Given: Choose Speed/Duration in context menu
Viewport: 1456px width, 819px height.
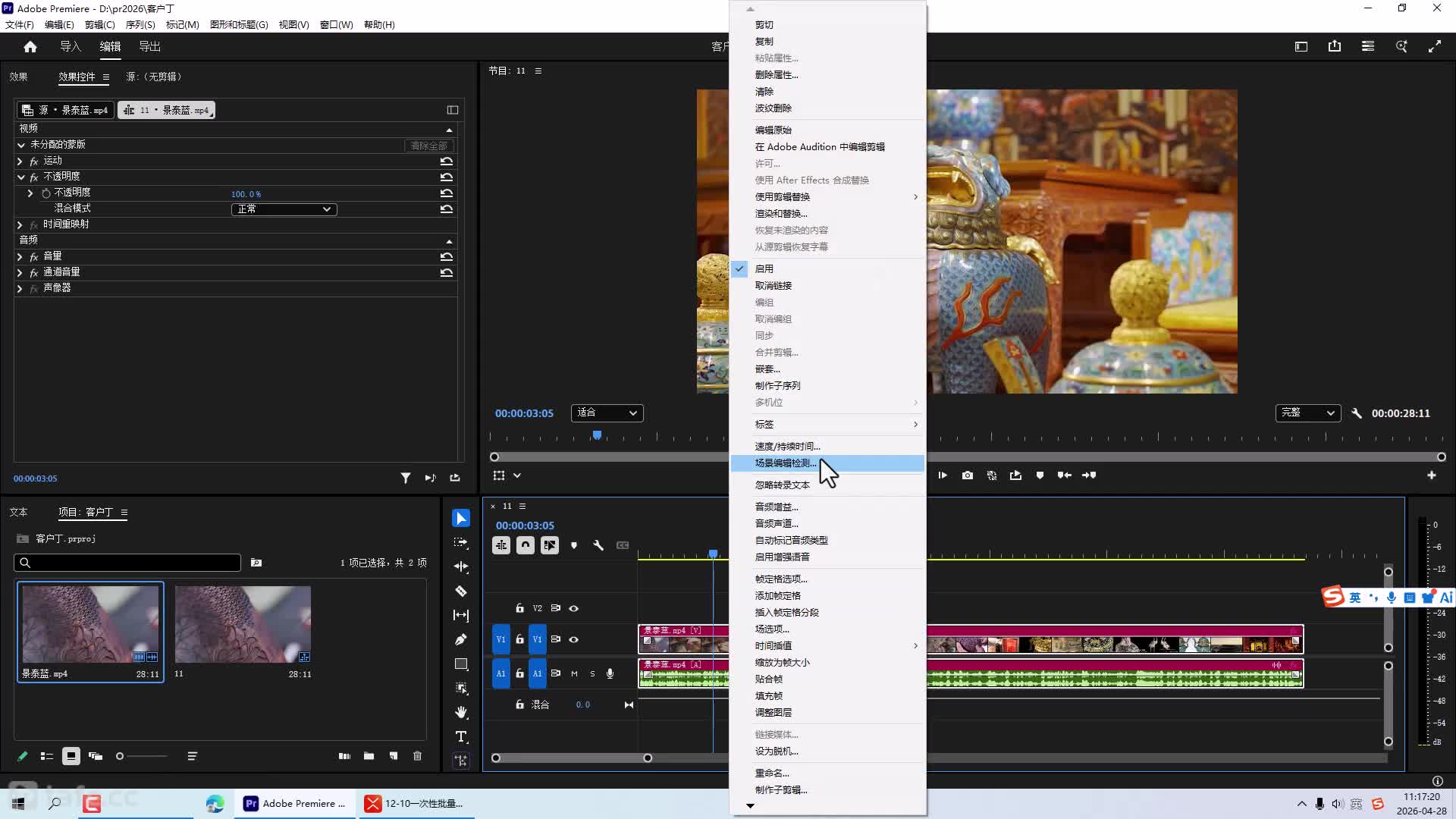Looking at the screenshot, I should 827,447.
